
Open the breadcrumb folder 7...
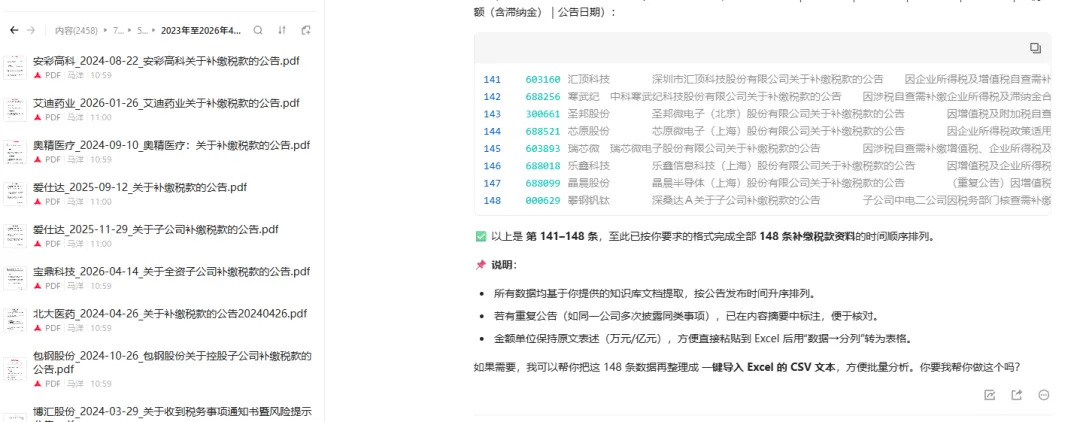pyautogui.click(x=118, y=30)
